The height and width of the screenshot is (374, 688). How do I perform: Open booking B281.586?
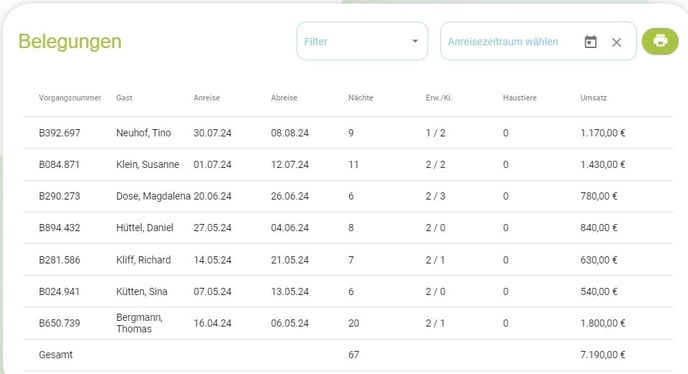[x=348, y=260]
